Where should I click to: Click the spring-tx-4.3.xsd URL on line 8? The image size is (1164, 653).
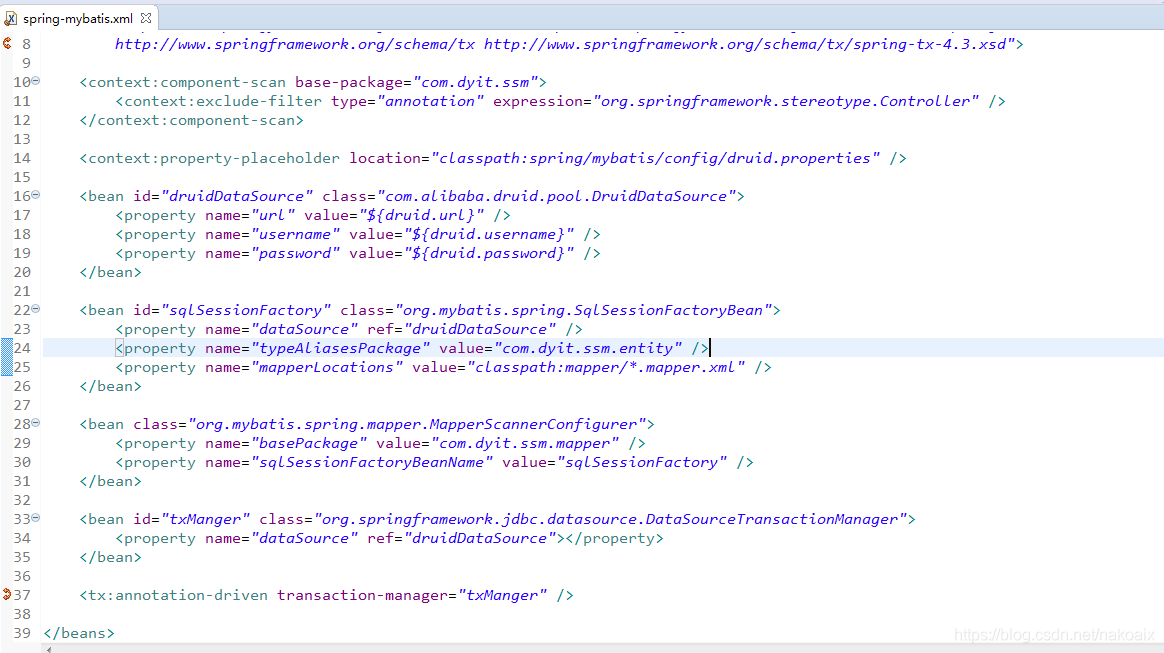pos(745,45)
